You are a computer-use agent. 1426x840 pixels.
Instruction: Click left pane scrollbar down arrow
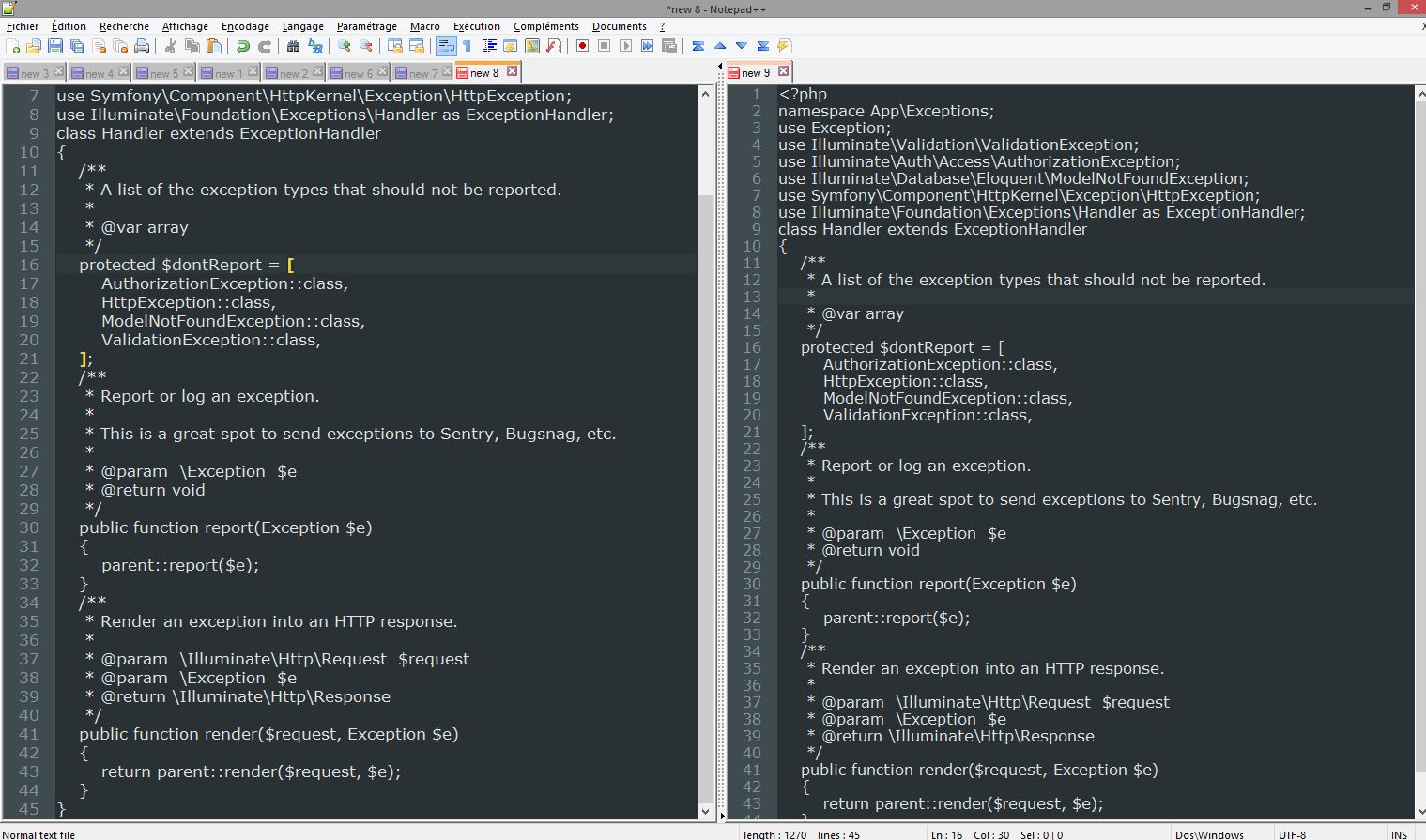(706, 811)
